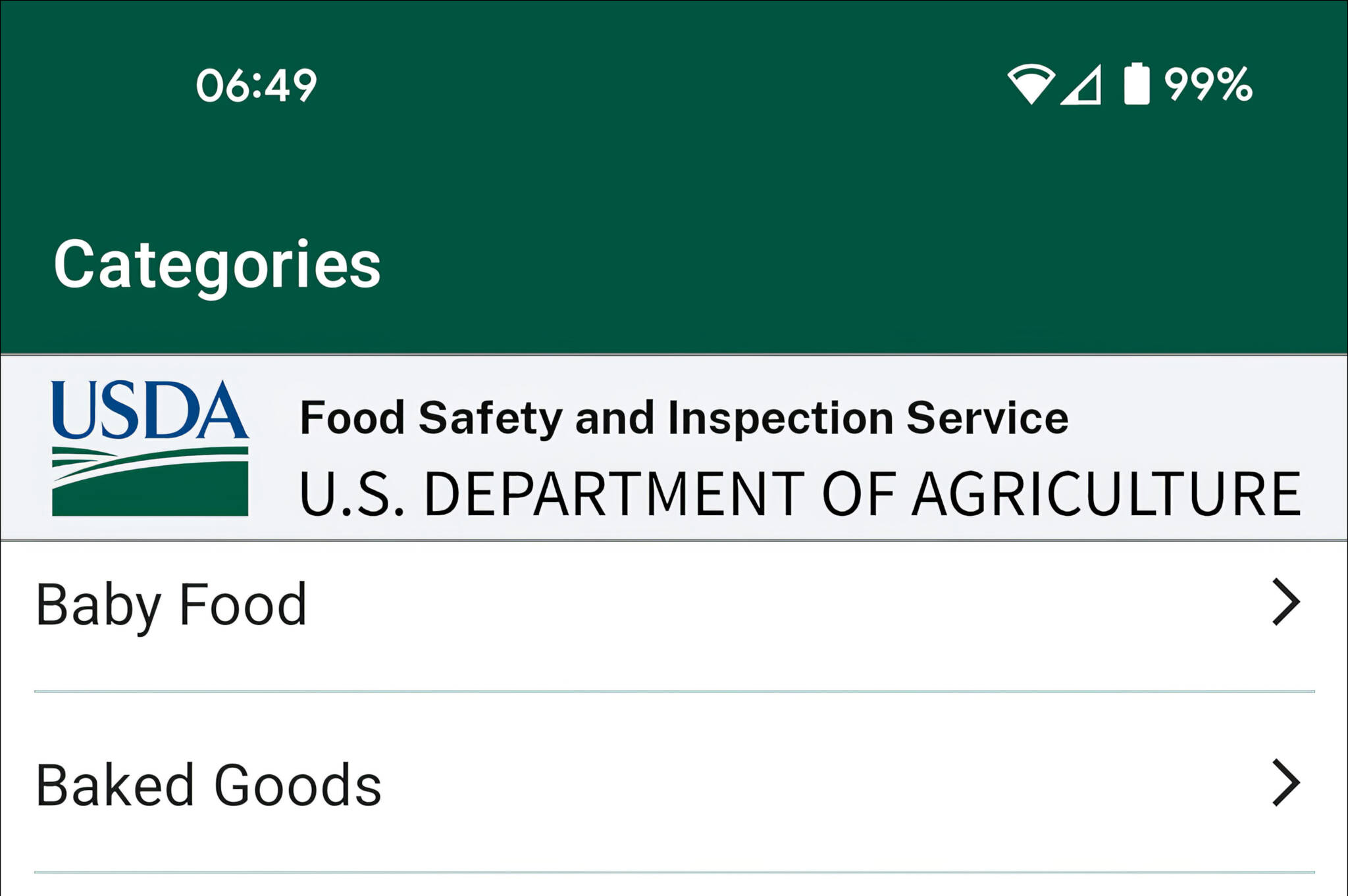Tap the Baby Food arrow icon
The width and height of the screenshot is (1348, 896).
1285,602
